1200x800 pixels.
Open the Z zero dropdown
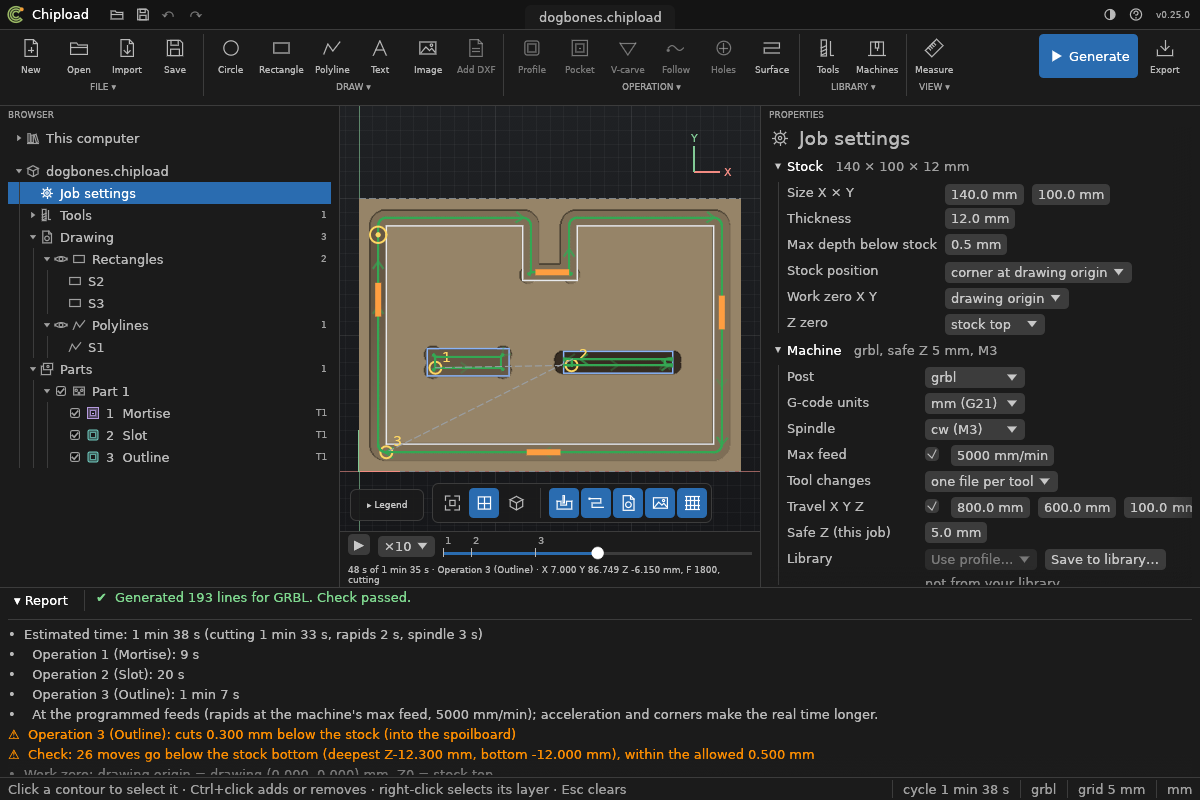[x=994, y=324]
